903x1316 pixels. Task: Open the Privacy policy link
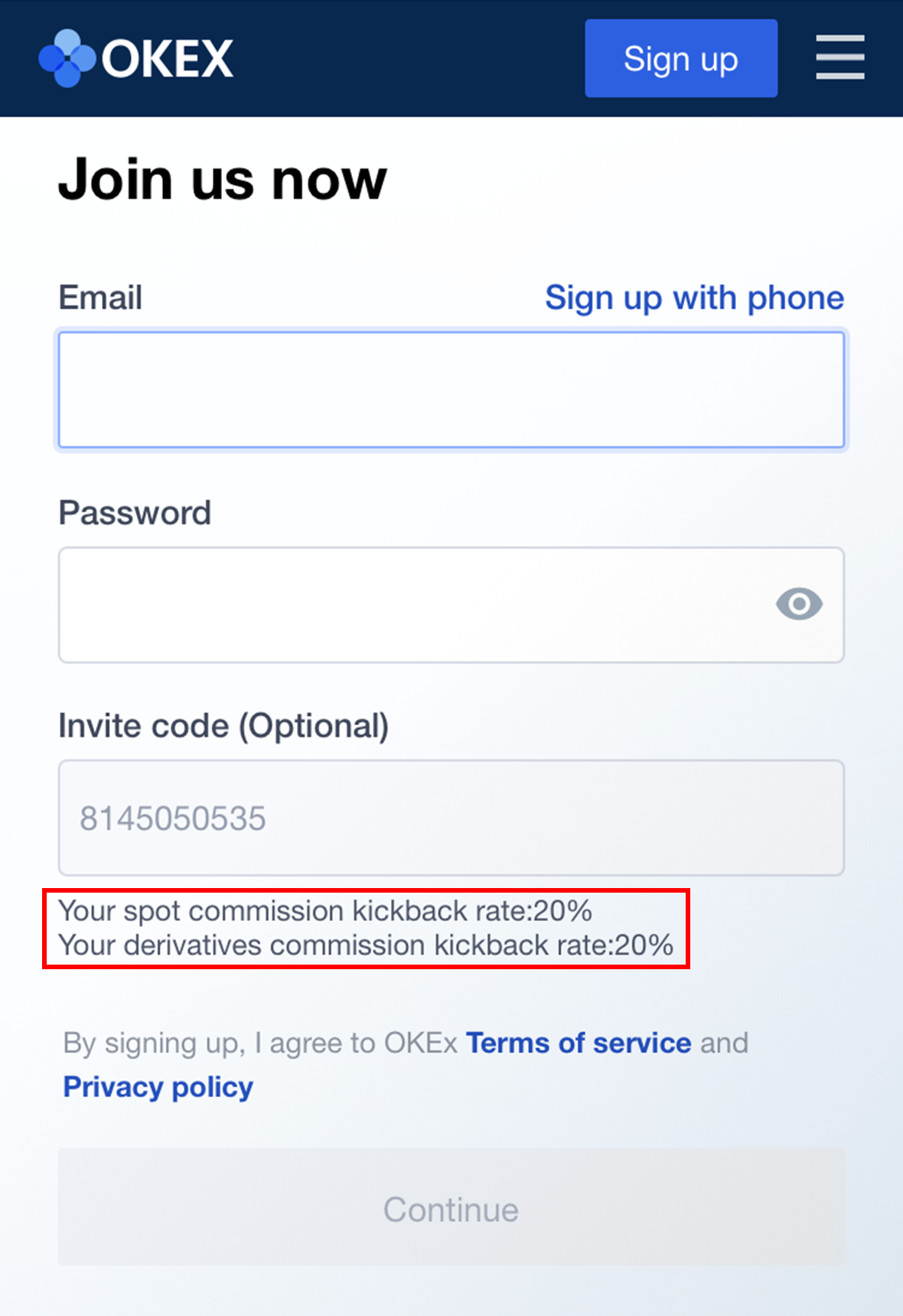[158, 1087]
